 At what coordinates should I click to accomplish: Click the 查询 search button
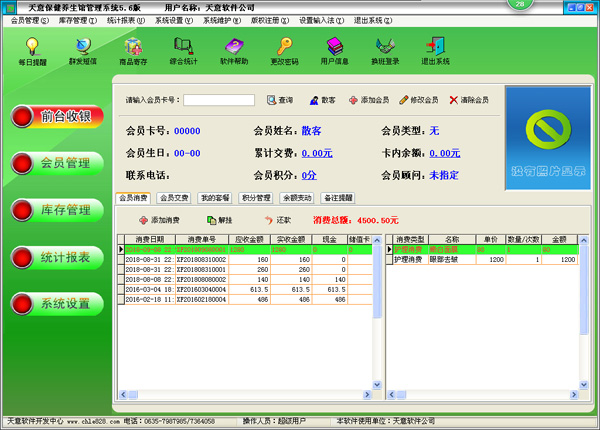(x=280, y=100)
